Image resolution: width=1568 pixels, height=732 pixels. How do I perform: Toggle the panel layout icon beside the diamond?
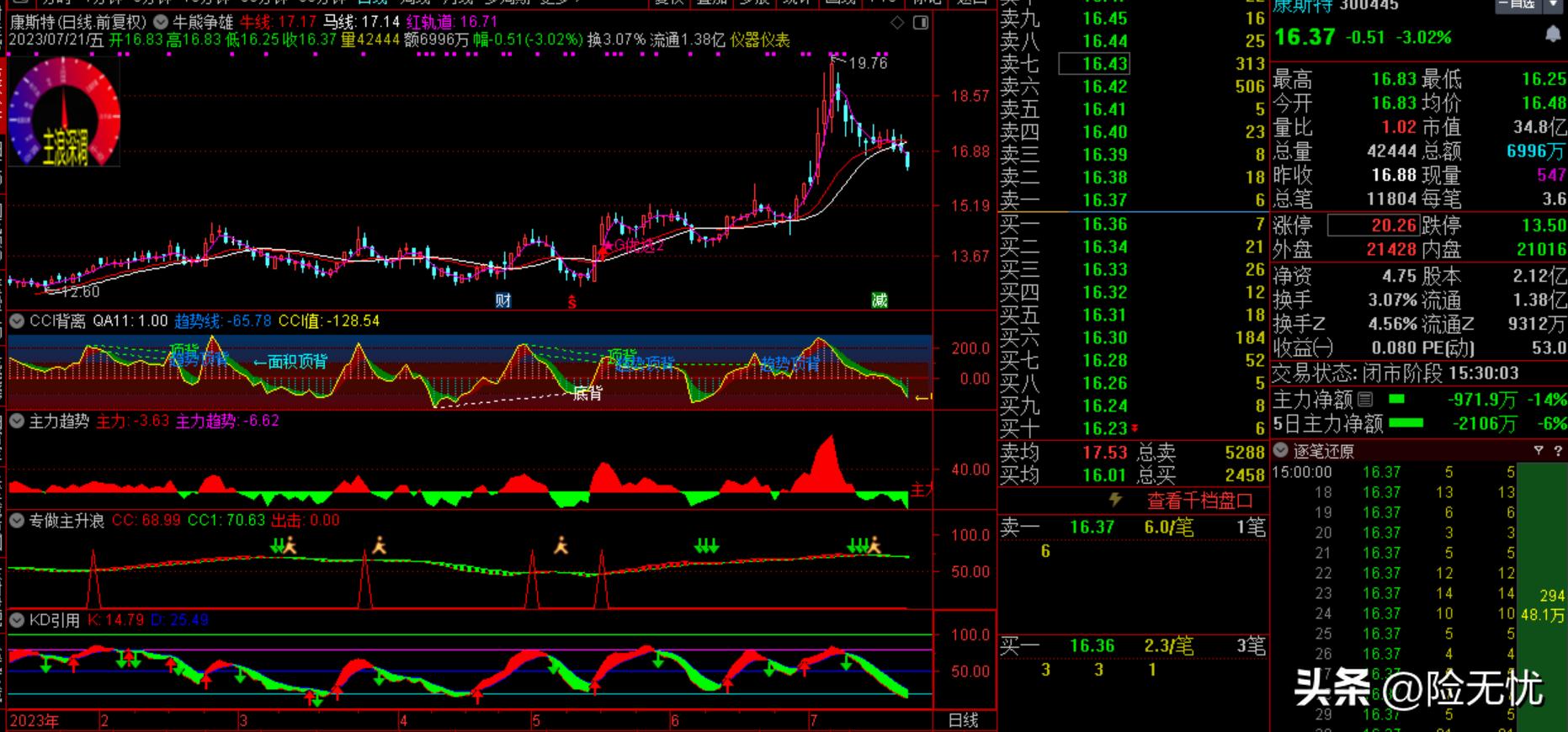pyautogui.click(x=921, y=23)
